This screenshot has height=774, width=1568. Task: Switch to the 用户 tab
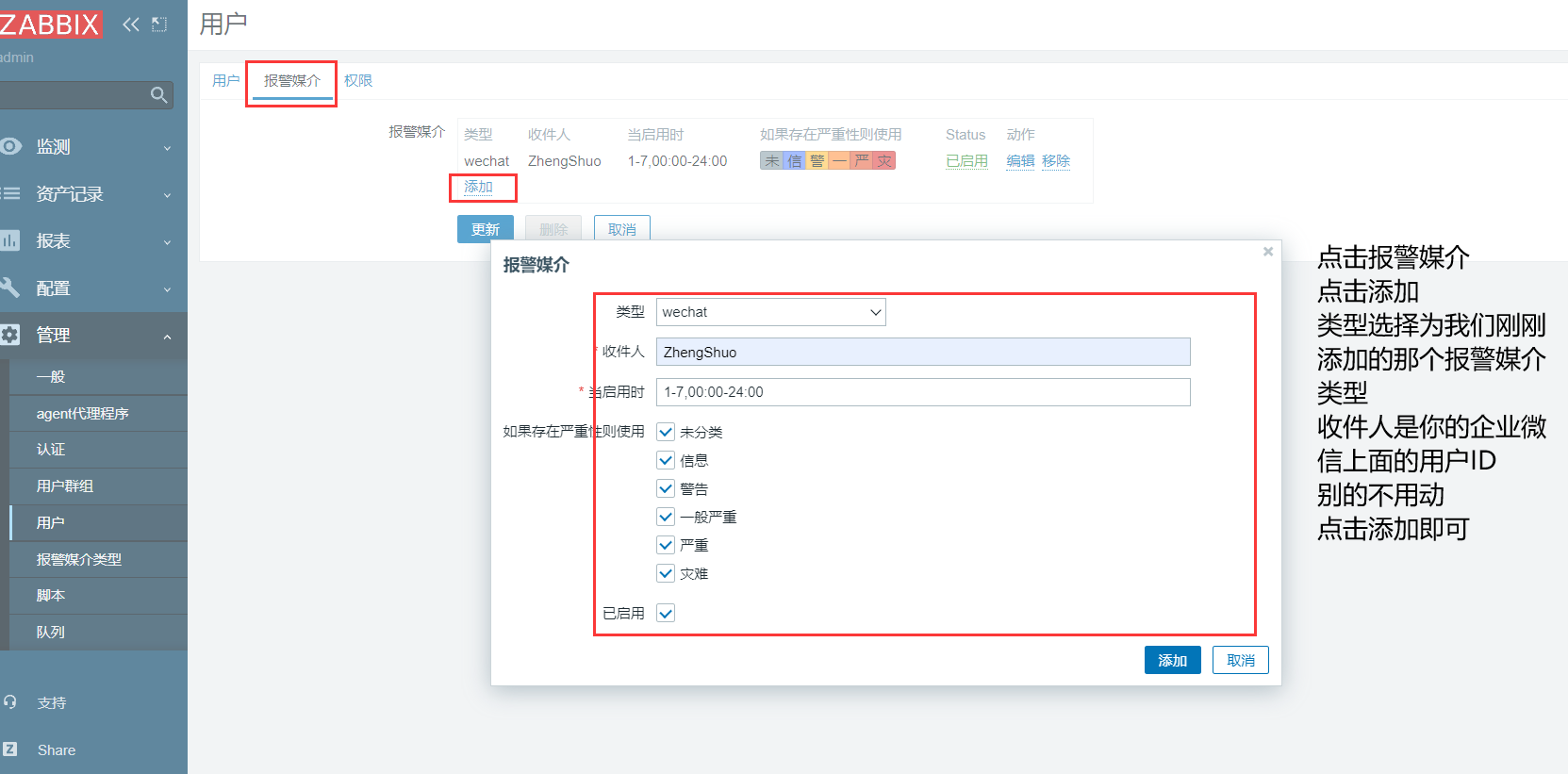[x=226, y=81]
